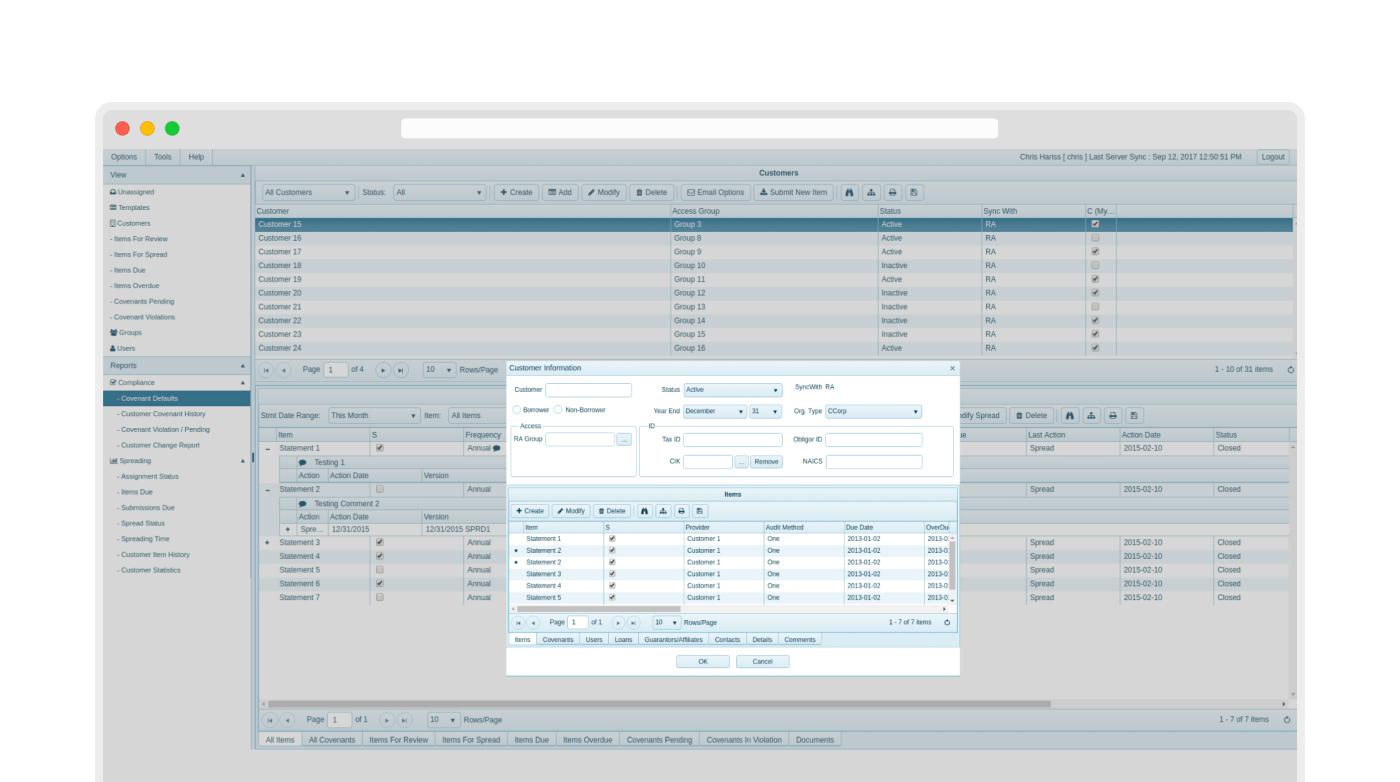Image resolution: width=1400 pixels, height=782 pixels.
Task: Click the Tax ID input field
Action: coord(732,439)
